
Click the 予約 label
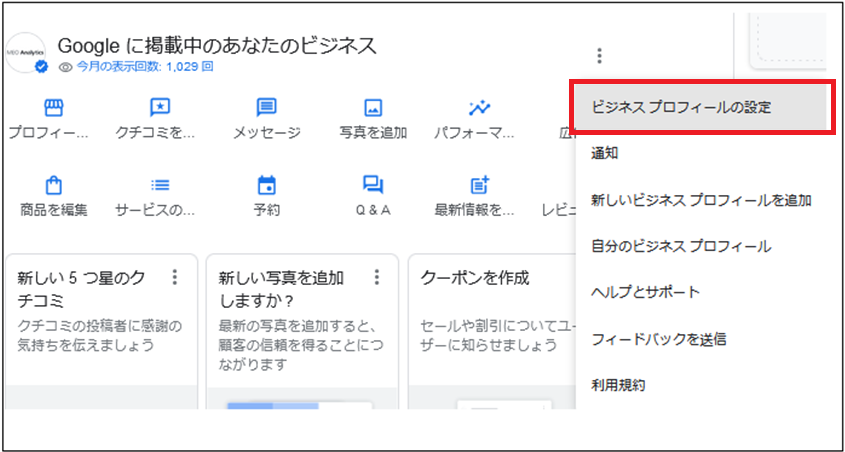coord(267,210)
